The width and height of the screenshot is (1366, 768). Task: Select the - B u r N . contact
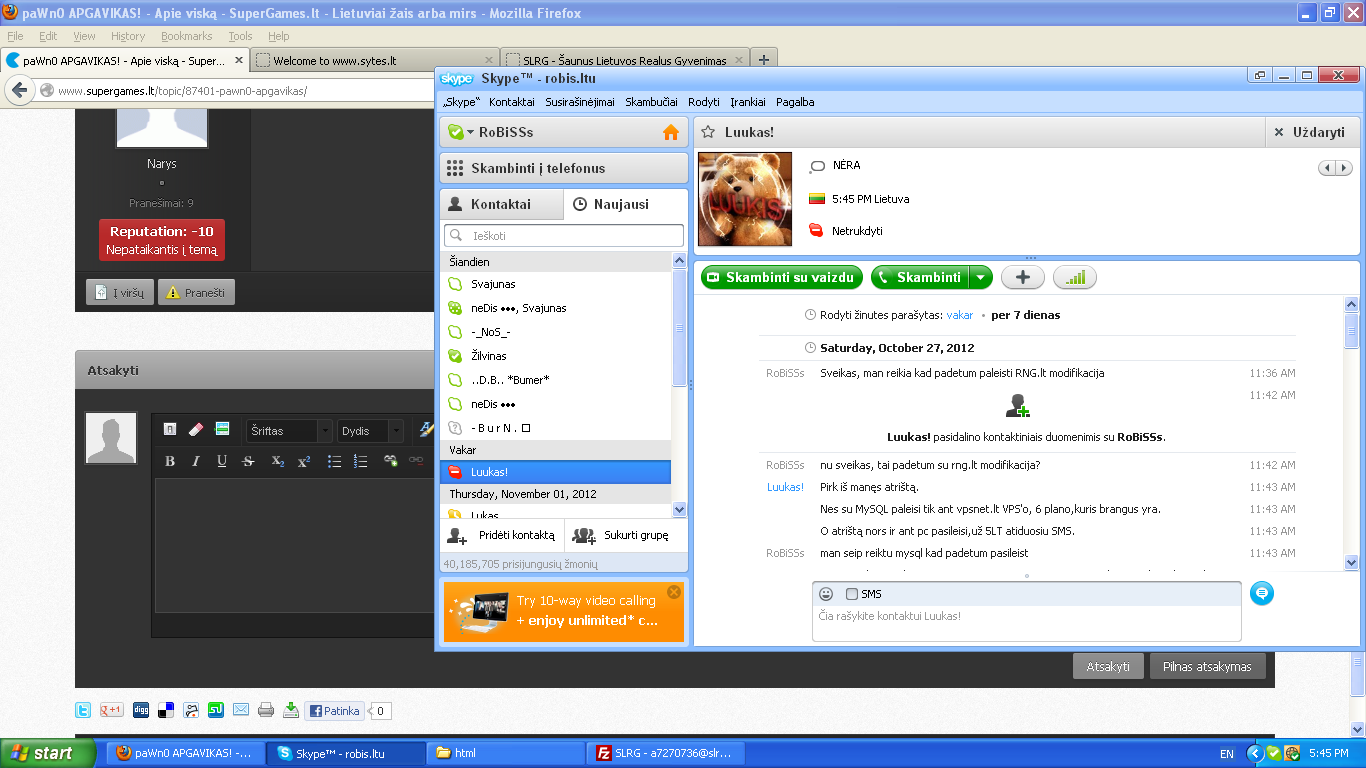(556, 428)
